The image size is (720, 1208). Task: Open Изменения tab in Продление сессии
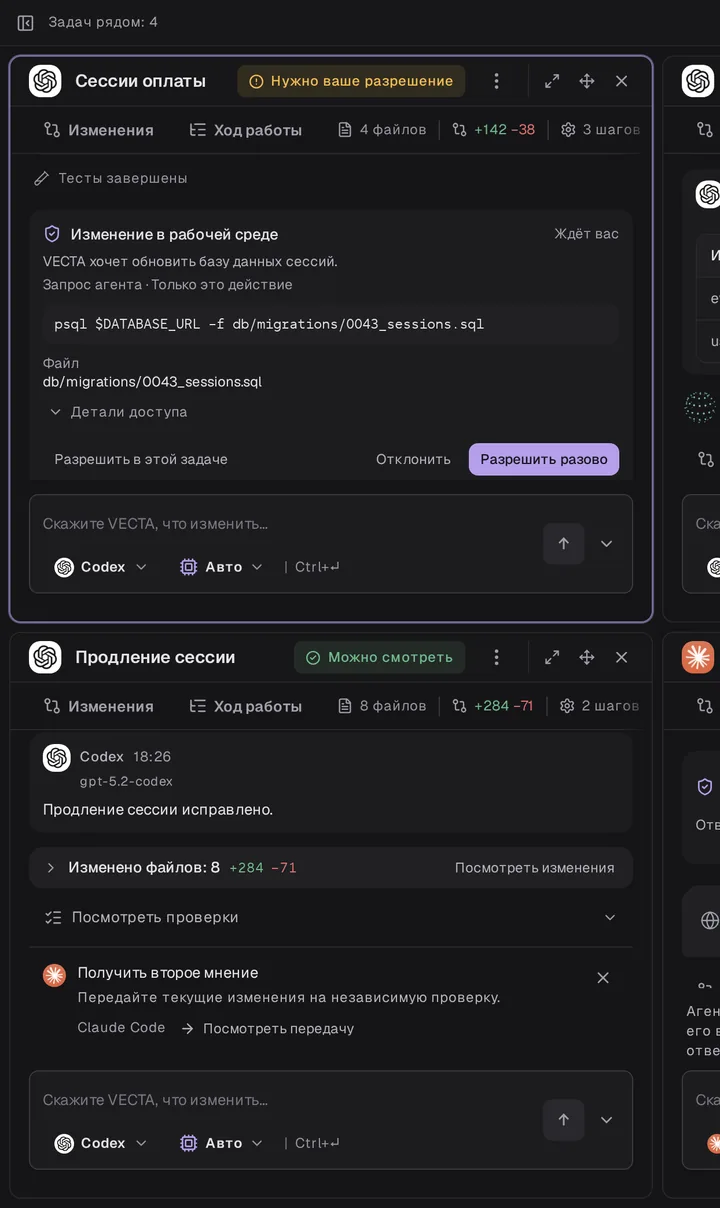tap(98, 706)
